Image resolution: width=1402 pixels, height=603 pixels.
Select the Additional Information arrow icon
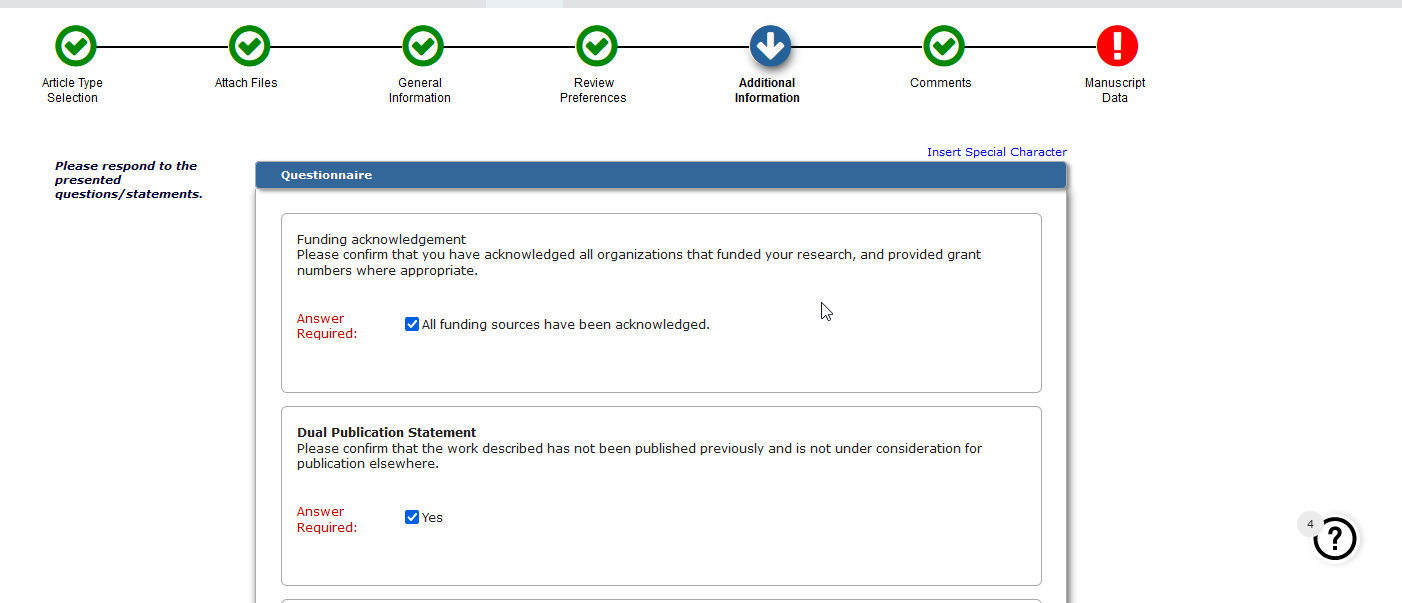770,46
